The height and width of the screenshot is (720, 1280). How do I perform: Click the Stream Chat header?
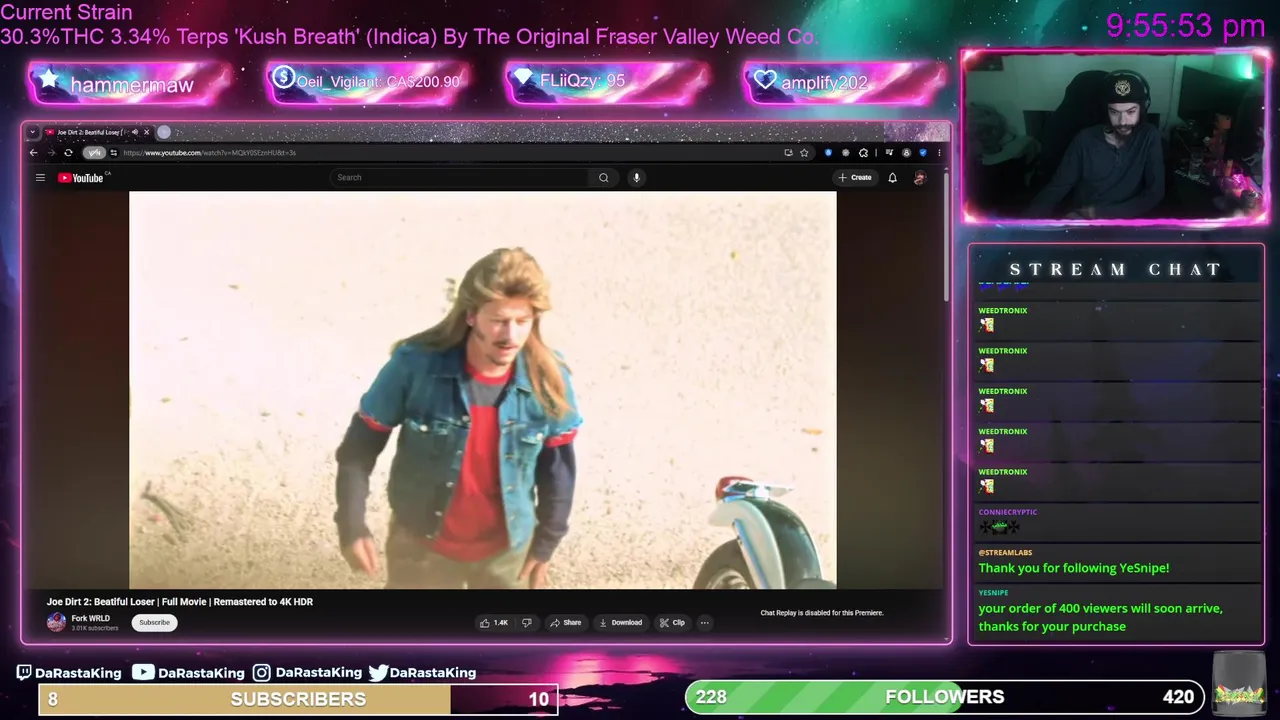1115,269
